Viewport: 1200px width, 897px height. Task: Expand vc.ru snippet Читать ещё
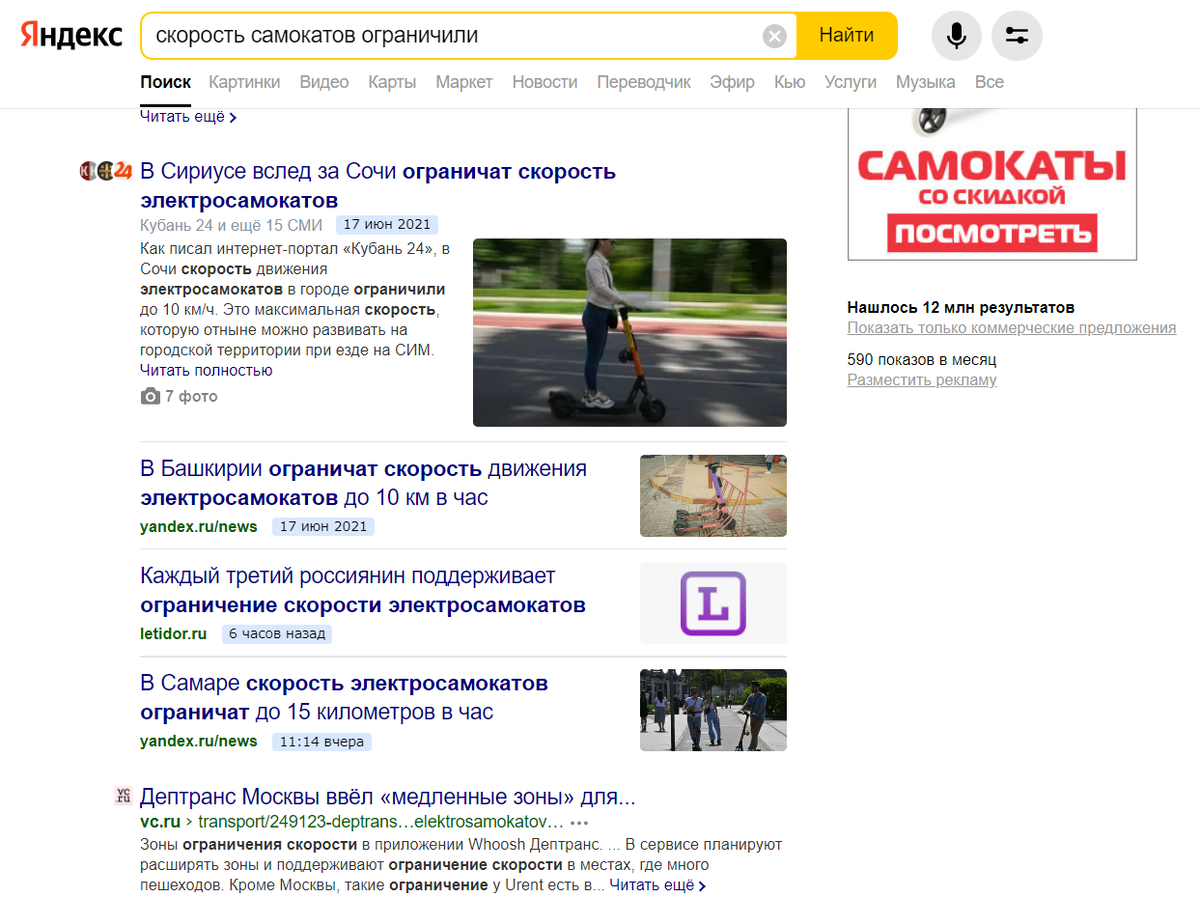(x=658, y=885)
